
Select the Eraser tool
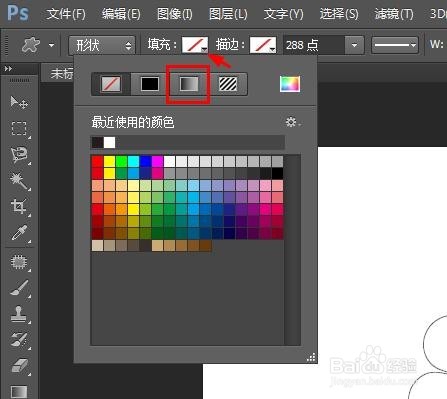pos(19,366)
